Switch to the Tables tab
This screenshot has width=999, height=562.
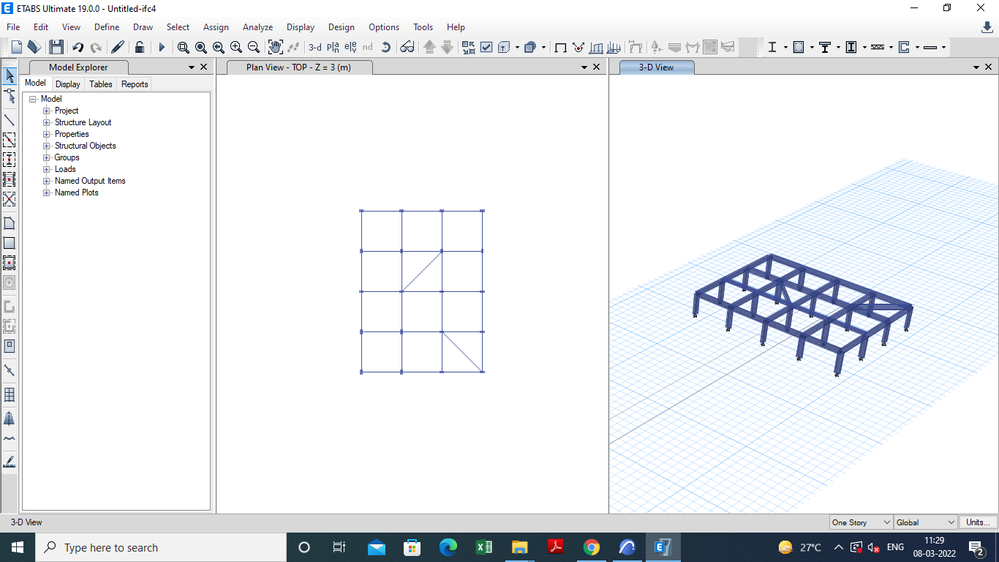[101, 84]
